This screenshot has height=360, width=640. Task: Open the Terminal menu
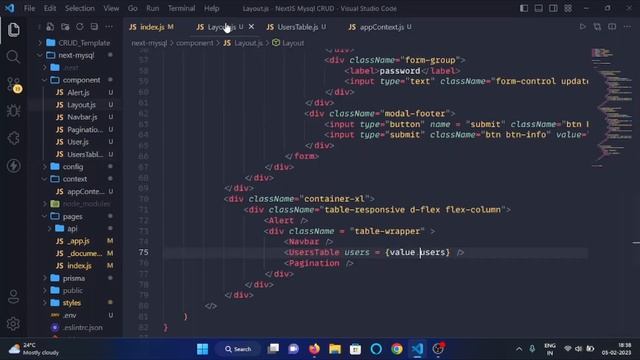(181, 8)
